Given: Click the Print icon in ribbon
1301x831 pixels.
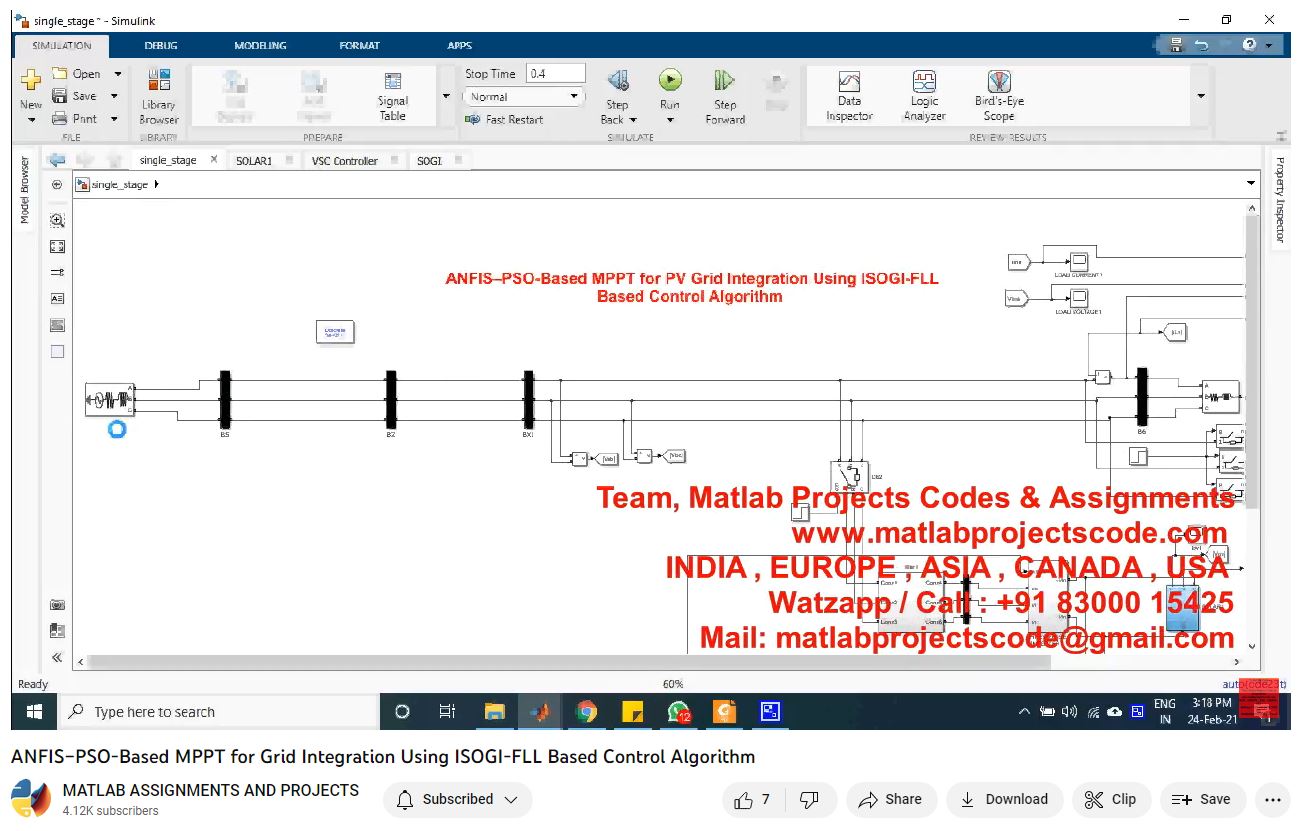Looking at the screenshot, I should pyautogui.click(x=59, y=119).
